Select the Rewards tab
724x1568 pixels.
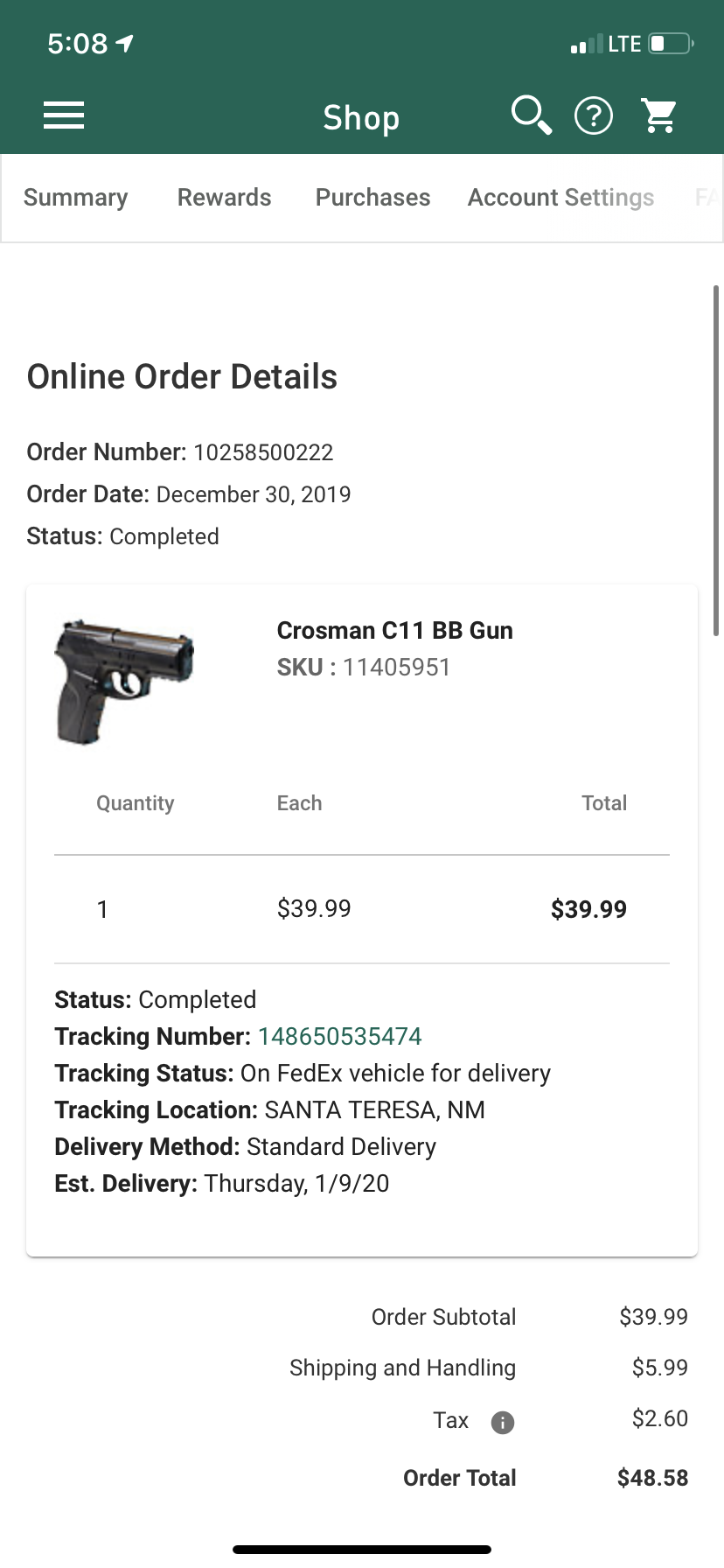[224, 197]
